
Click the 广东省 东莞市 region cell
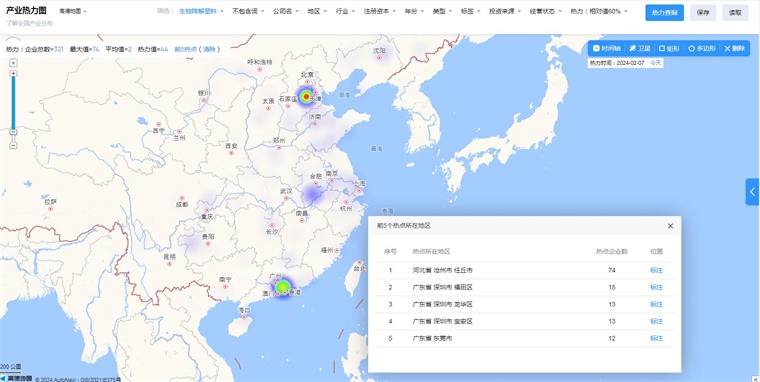432,338
